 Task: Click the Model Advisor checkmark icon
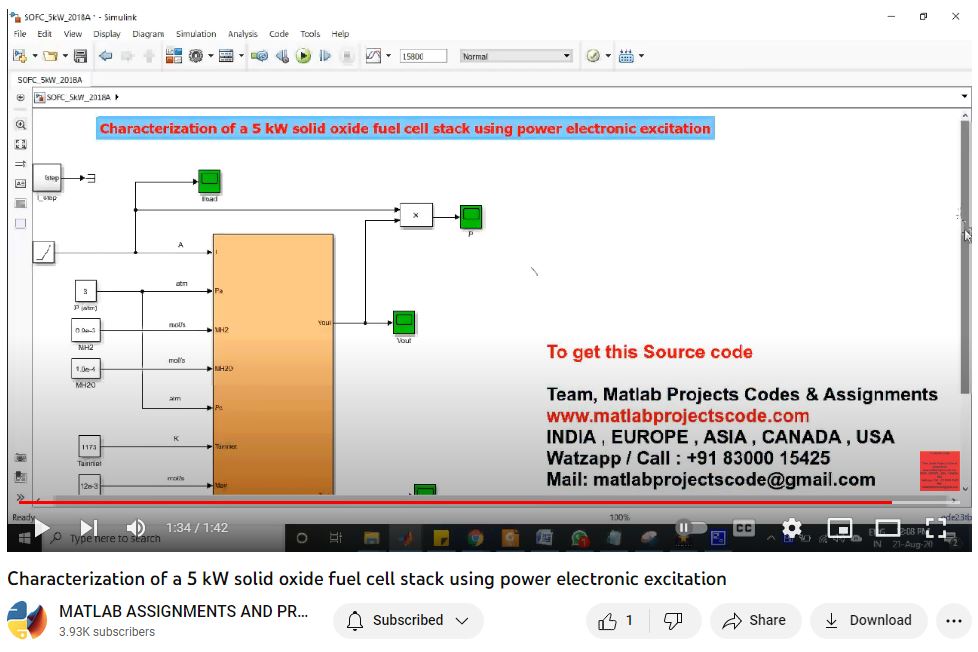tap(593, 56)
